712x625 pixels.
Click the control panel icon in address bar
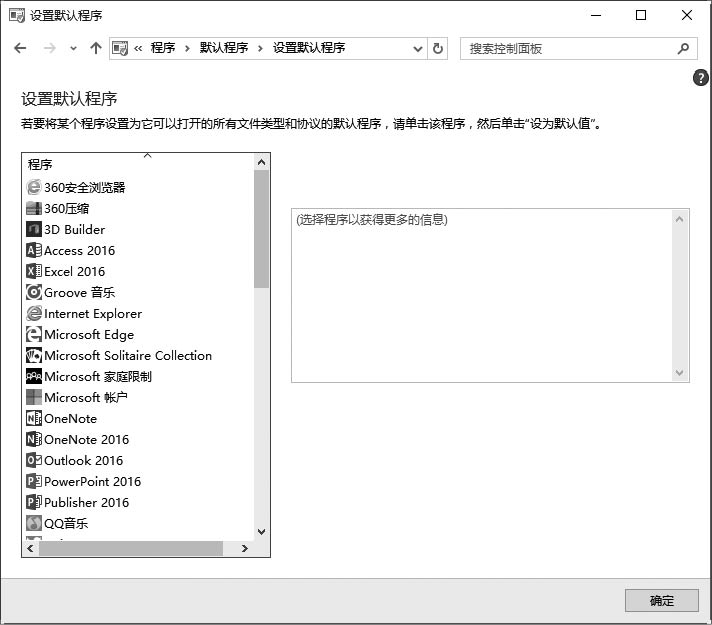pyautogui.click(x=120, y=48)
